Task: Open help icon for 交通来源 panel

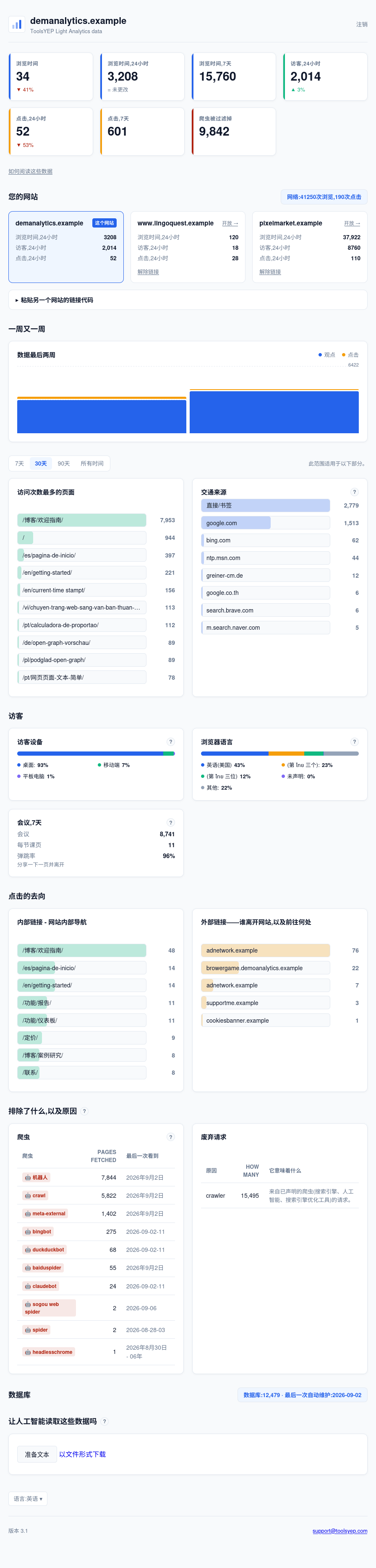Action: click(355, 492)
